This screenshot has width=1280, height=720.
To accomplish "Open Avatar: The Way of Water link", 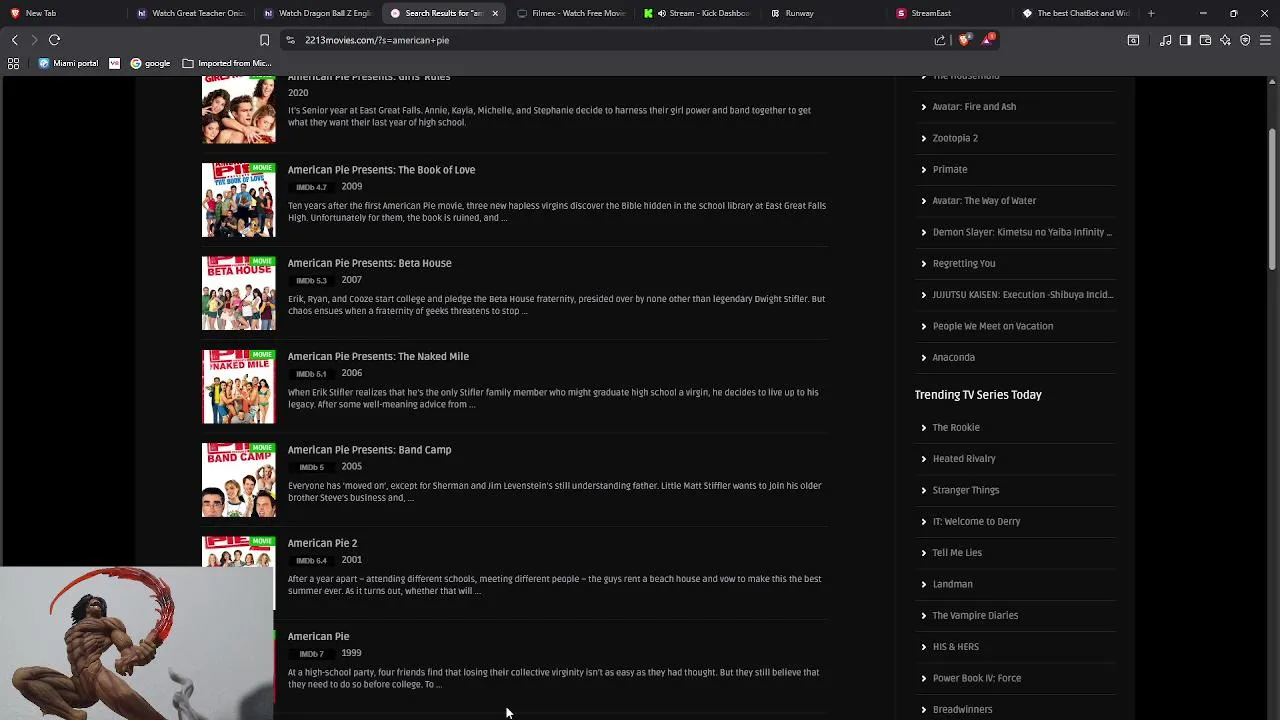I will (x=984, y=201).
